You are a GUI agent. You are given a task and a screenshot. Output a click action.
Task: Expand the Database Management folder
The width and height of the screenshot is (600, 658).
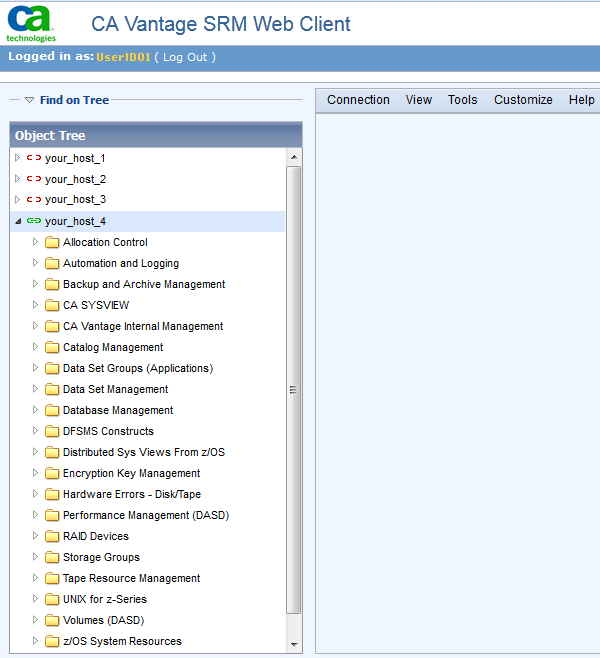[x=35, y=410]
